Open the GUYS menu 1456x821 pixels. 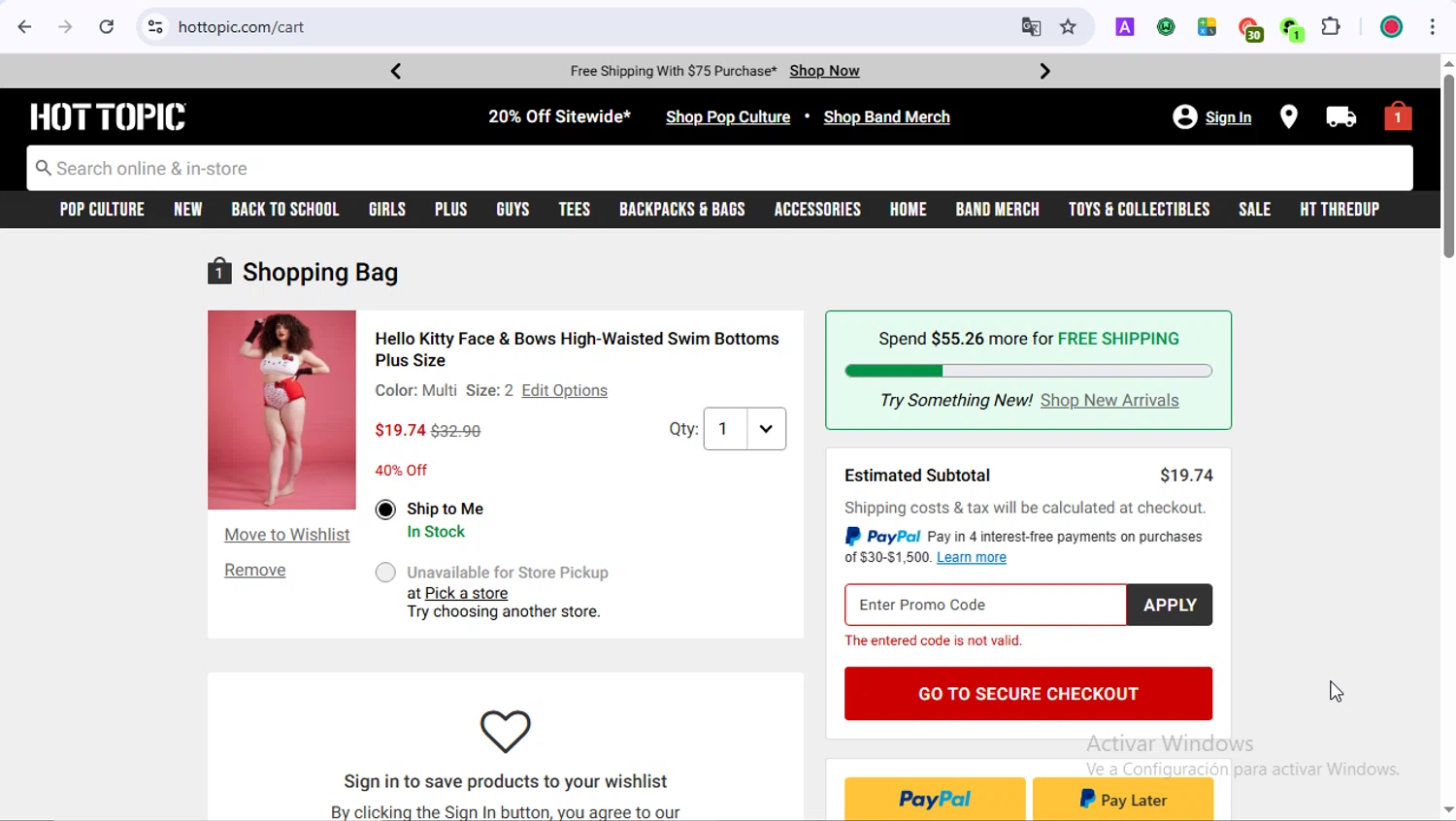coord(513,210)
